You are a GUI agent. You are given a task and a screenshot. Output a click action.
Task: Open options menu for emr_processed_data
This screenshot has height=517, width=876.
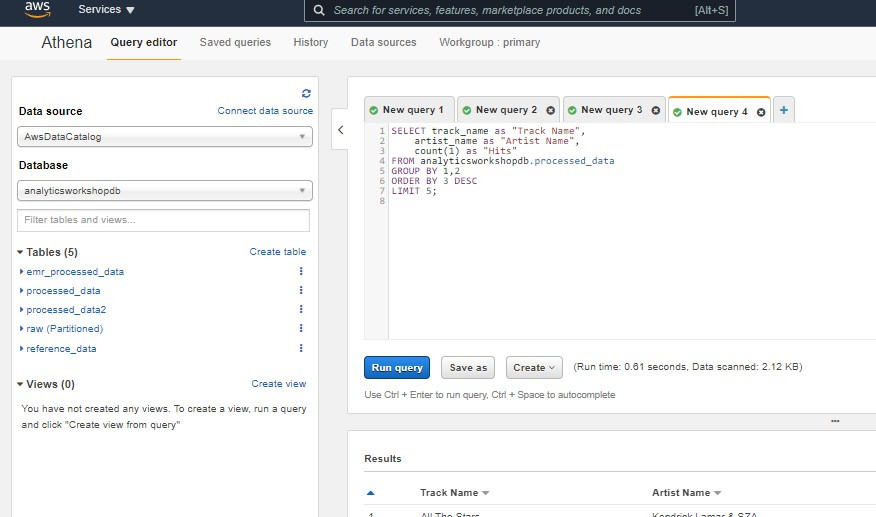coord(301,271)
